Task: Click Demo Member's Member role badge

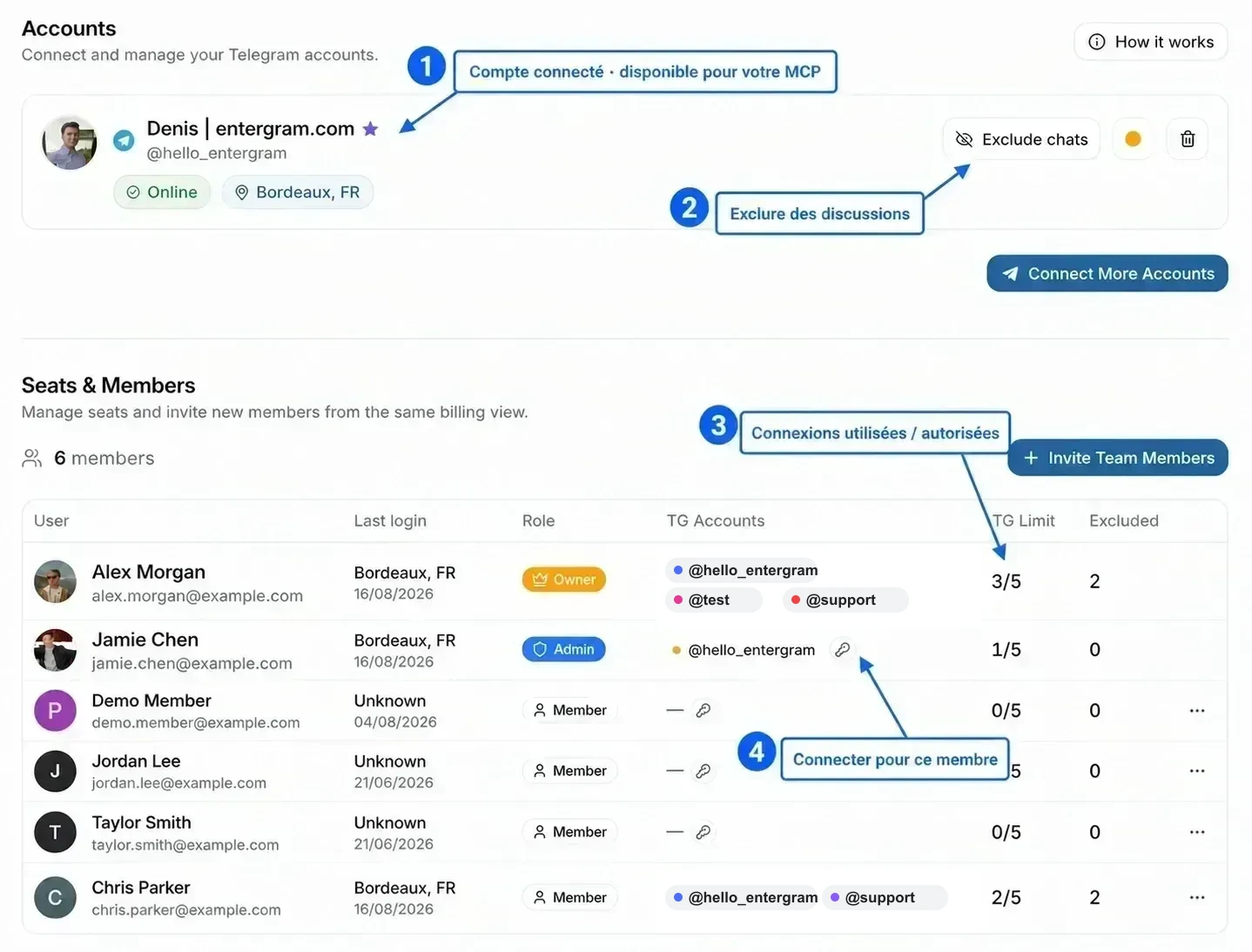Action: tap(570, 710)
